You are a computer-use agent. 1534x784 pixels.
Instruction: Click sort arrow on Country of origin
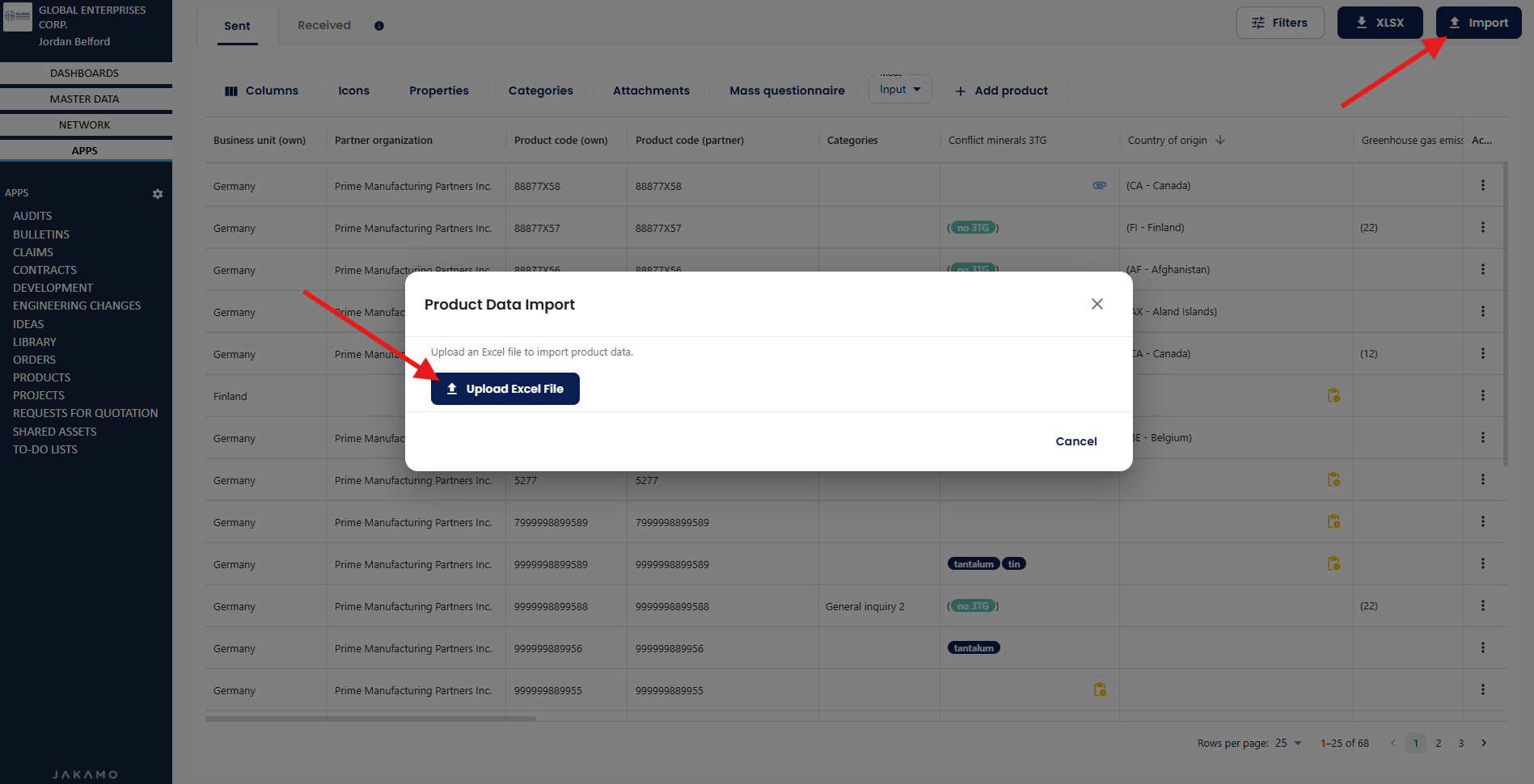[x=1220, y=140]
